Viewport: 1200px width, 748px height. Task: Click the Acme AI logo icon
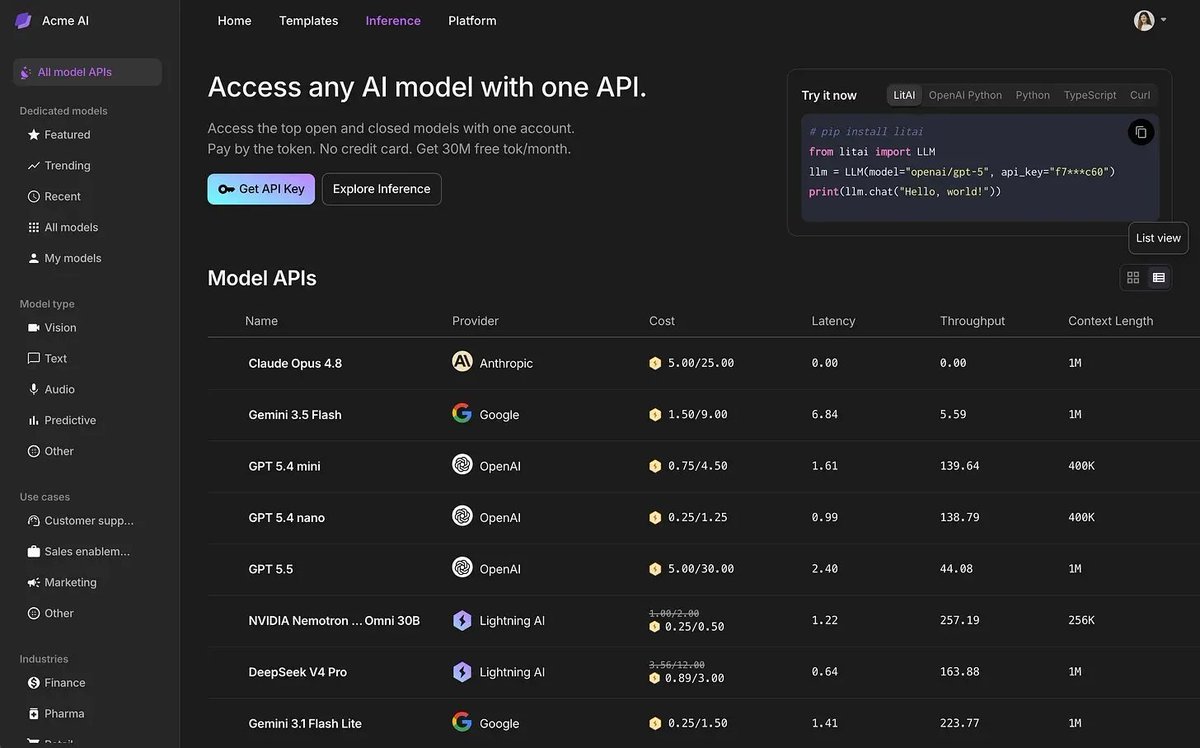point(23,21)
